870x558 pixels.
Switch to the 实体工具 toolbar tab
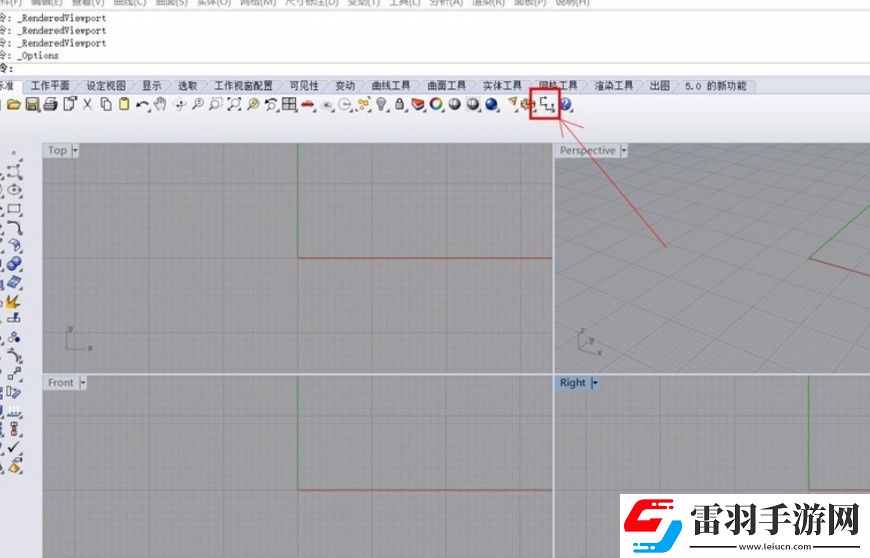click(x=502, y=86)
